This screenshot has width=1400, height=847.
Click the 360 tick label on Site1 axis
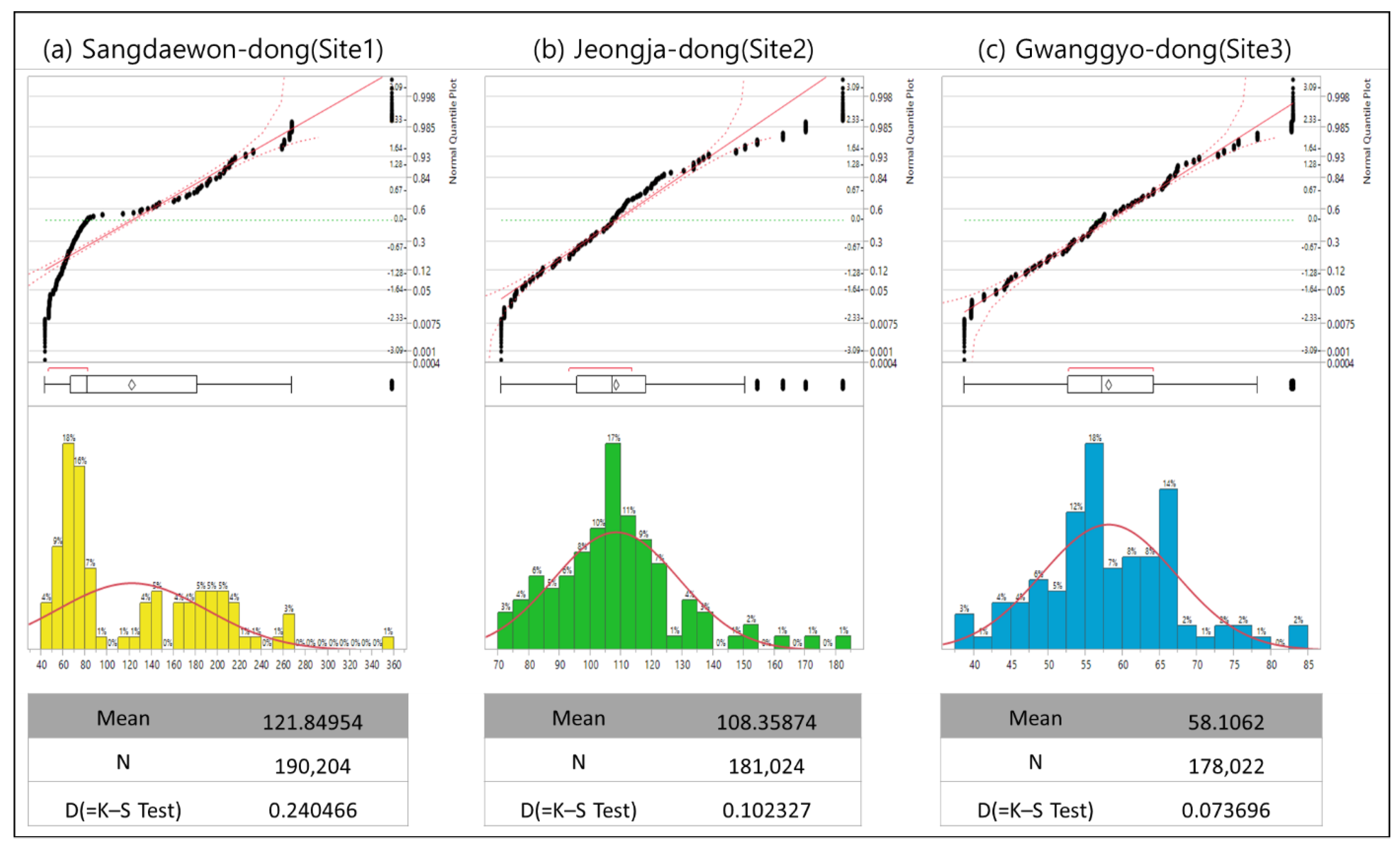(394, 665)
